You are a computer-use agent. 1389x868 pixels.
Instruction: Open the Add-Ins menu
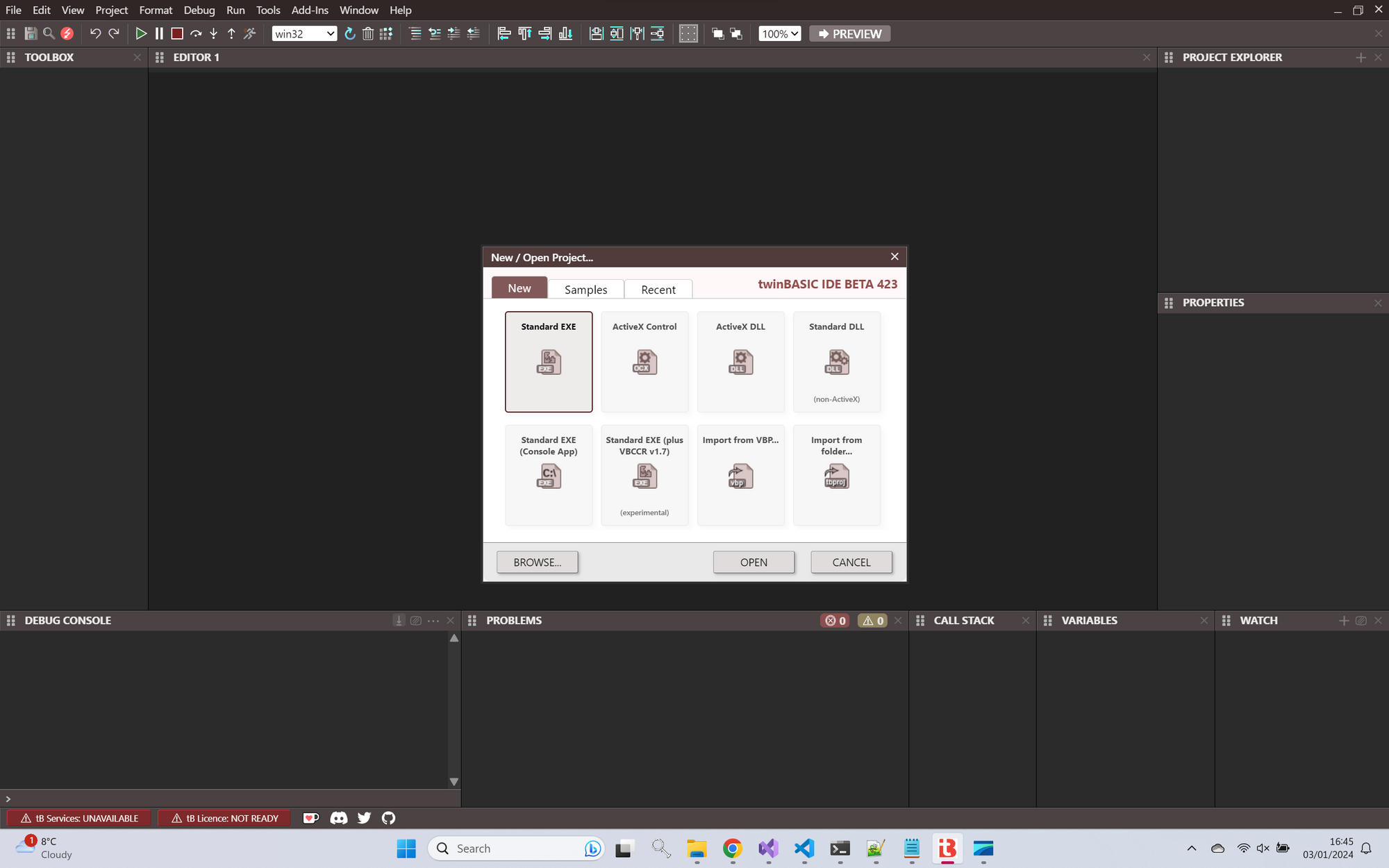click(310, 10)
